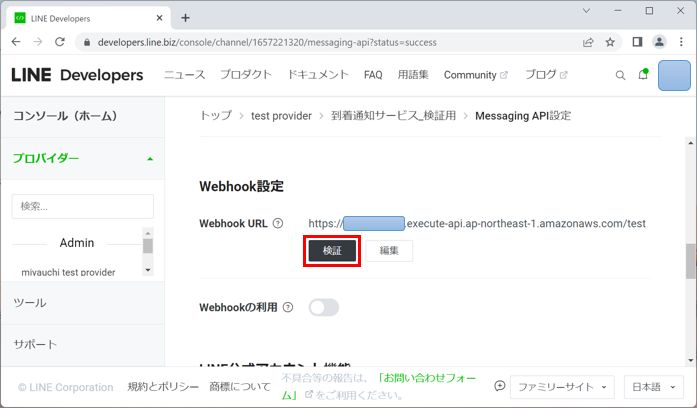Click the provider 検索 input field
697x408 pixels.
coord(83,206)
